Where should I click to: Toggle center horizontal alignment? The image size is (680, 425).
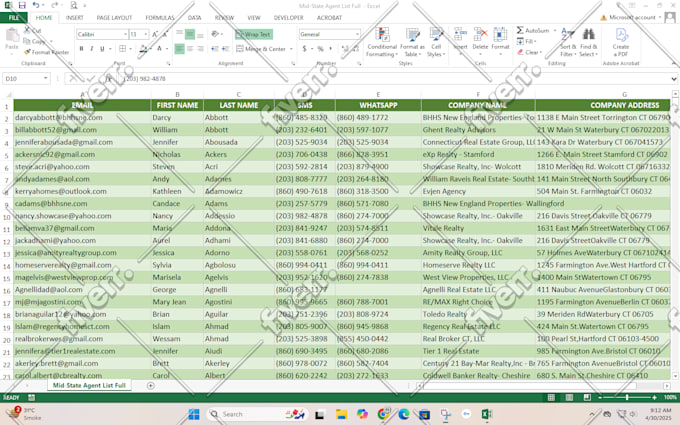pyautogui.click(x=190, y=49)
